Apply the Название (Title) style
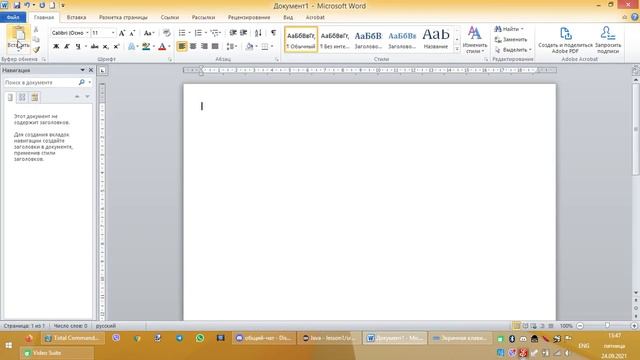Image resolution: width=640 pixels, height=360 pixels. point(436,40)
